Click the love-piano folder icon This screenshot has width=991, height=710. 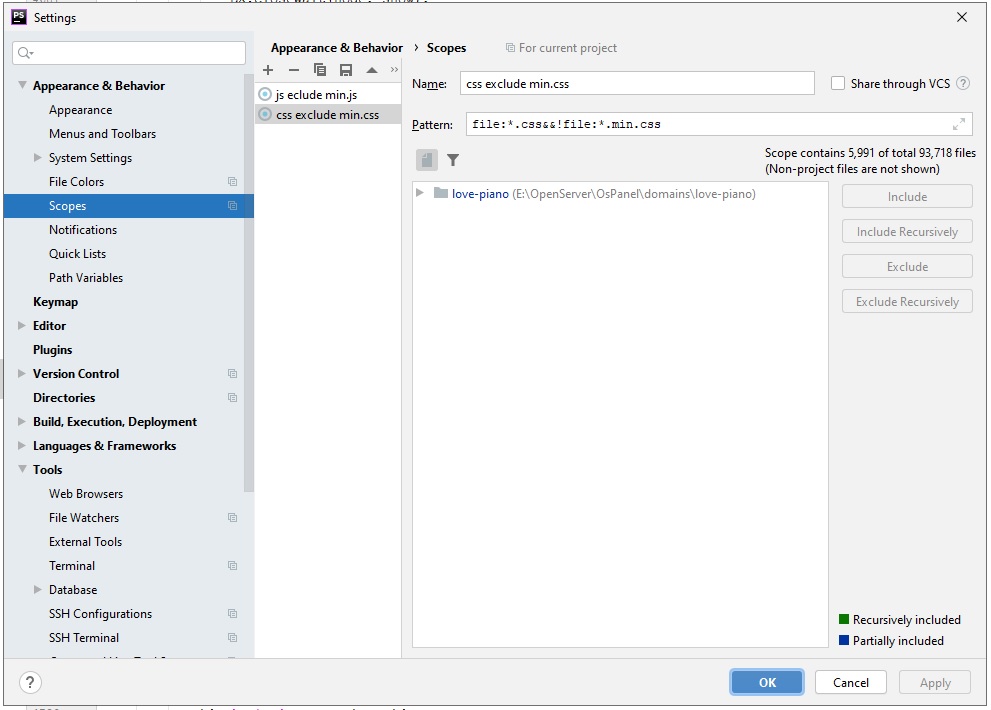click(x=441, y=193)
